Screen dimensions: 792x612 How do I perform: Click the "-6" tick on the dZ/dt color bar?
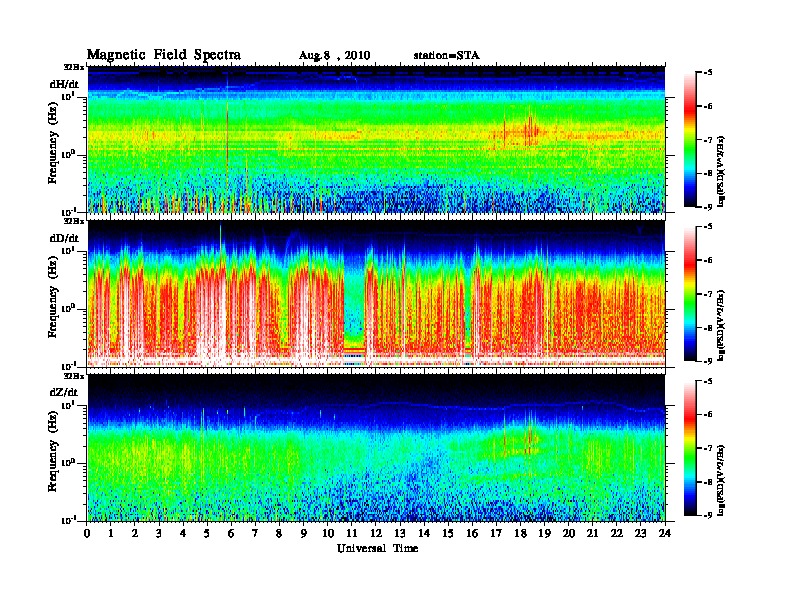tap(708, 415)
